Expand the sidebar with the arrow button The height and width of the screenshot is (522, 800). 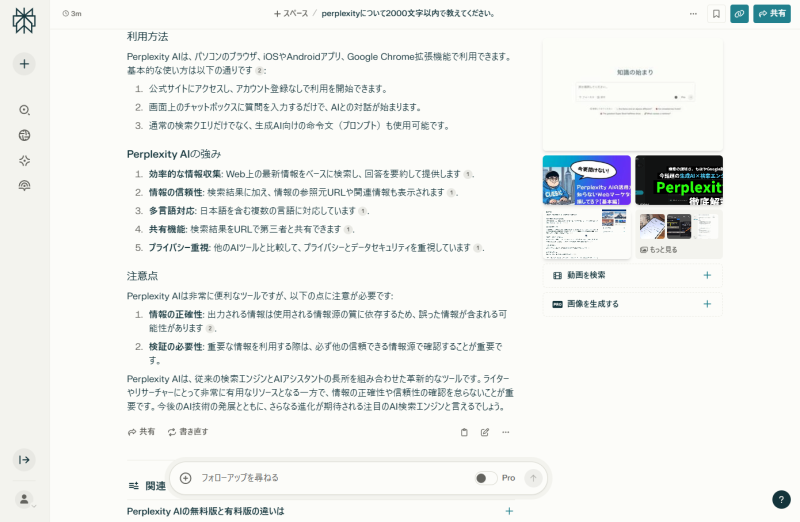pos(24,459)
